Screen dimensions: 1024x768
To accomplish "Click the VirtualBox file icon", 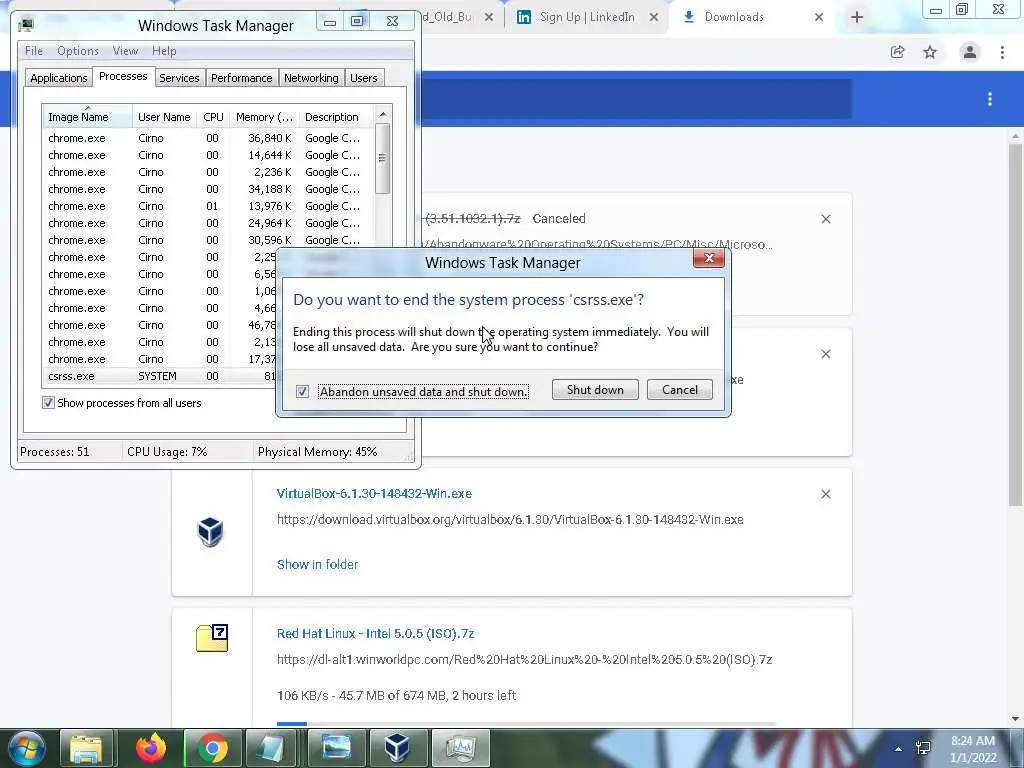I will (x=210, y=532).
